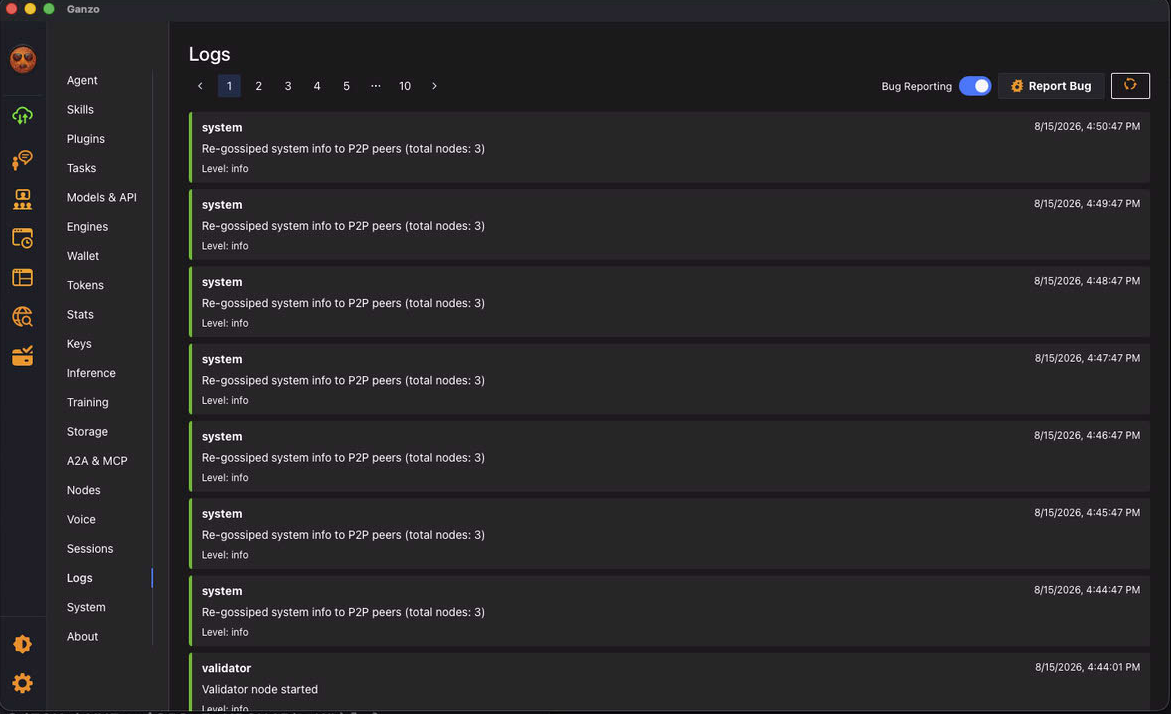Open the Tokens section
The height and width of the screenshot is (714, 1171).
(85, 285)
